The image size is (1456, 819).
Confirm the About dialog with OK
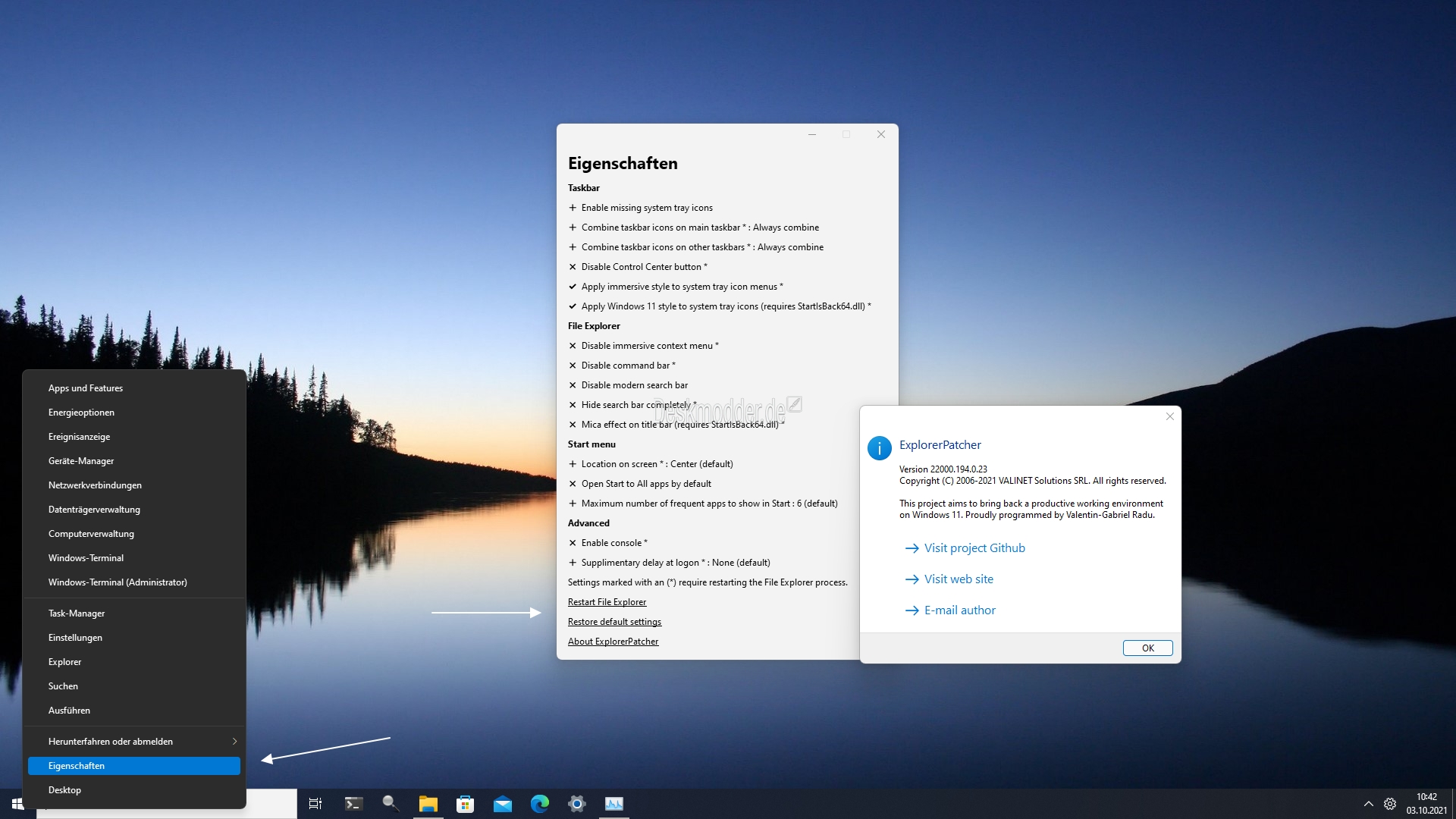pyautogui.click(x=1147, y=648)
